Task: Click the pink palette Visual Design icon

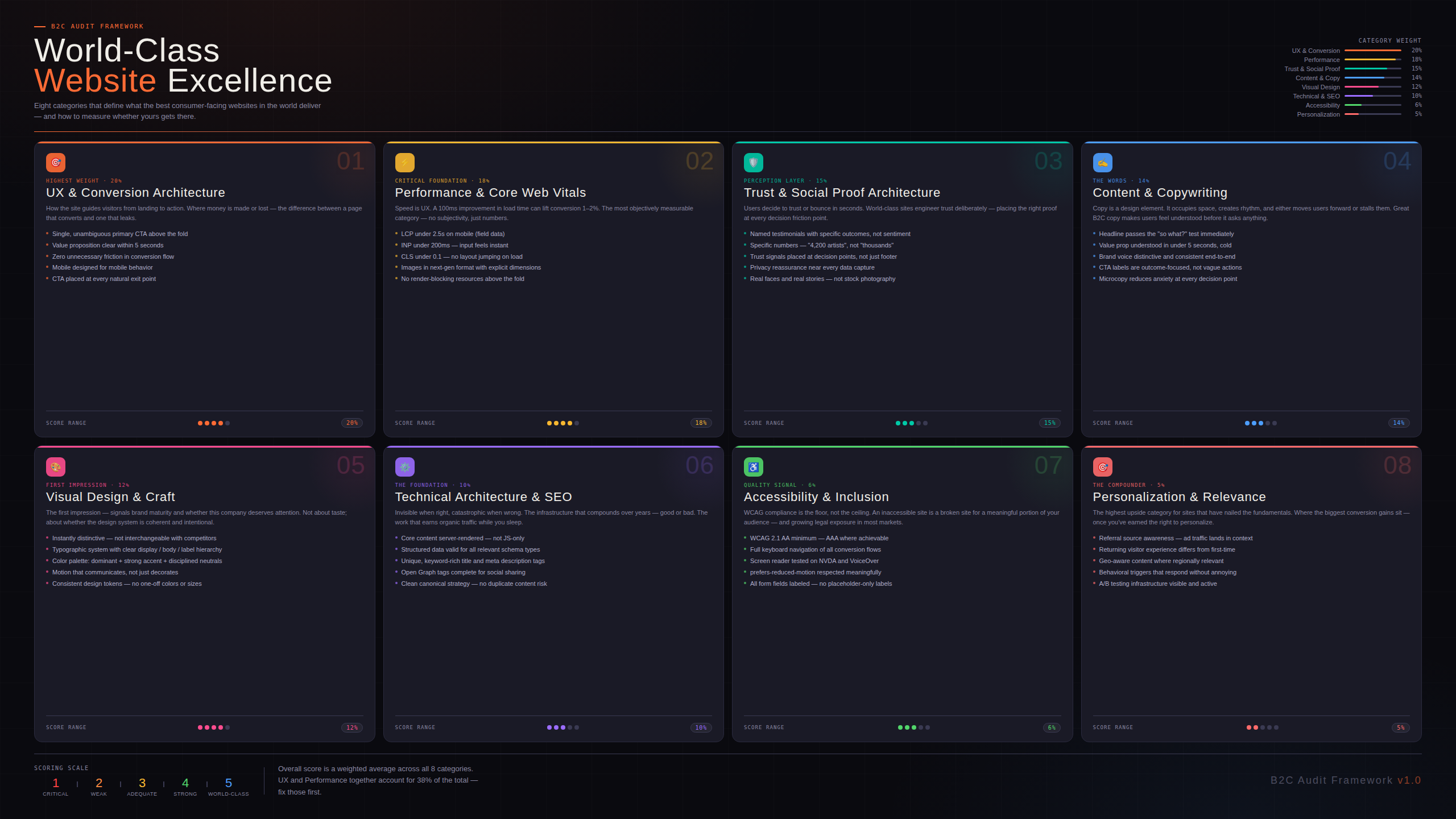Action: coord(56,467)
